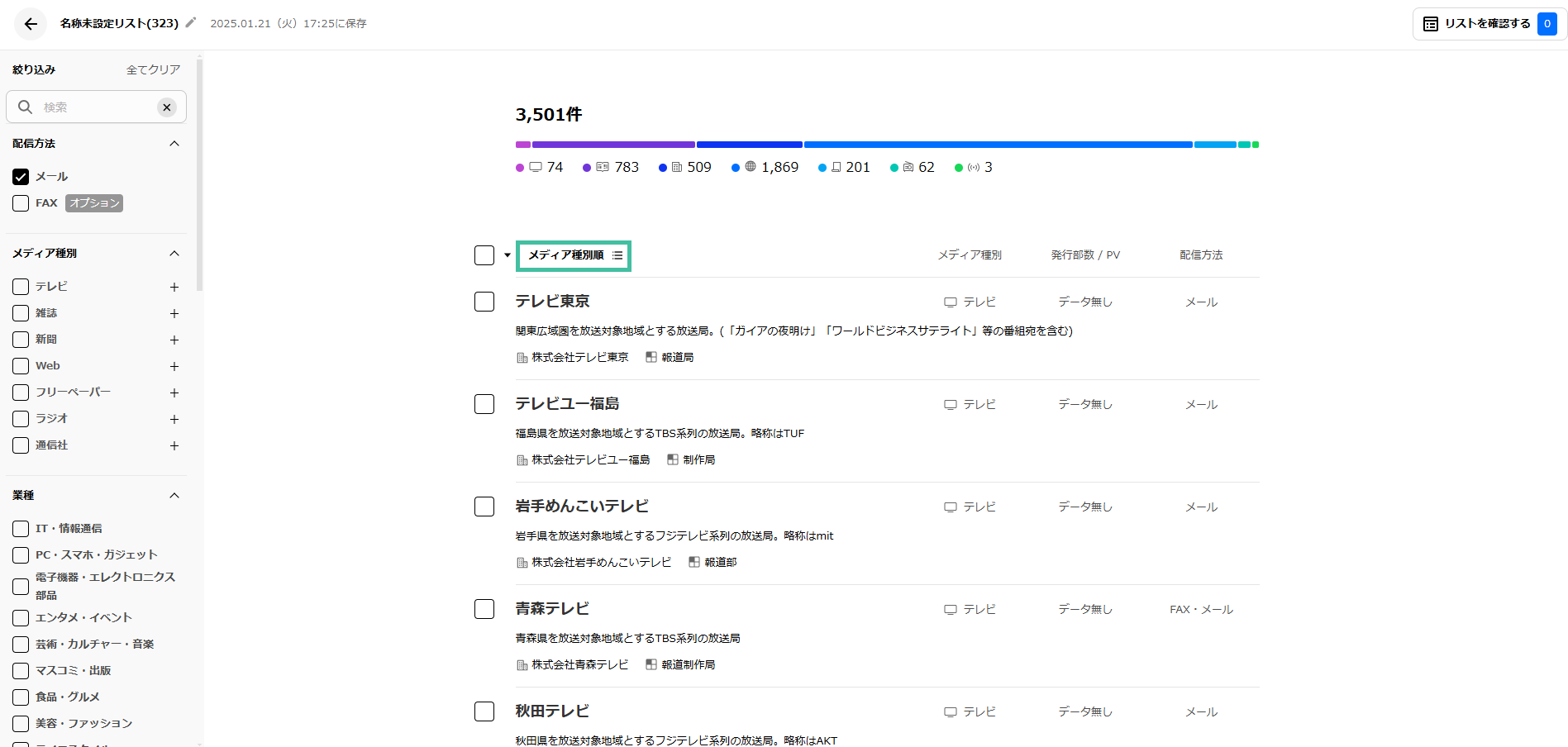
Task: Select the 岩手めんこいテレビ row checkbox
Action: (x=484, y=507)
